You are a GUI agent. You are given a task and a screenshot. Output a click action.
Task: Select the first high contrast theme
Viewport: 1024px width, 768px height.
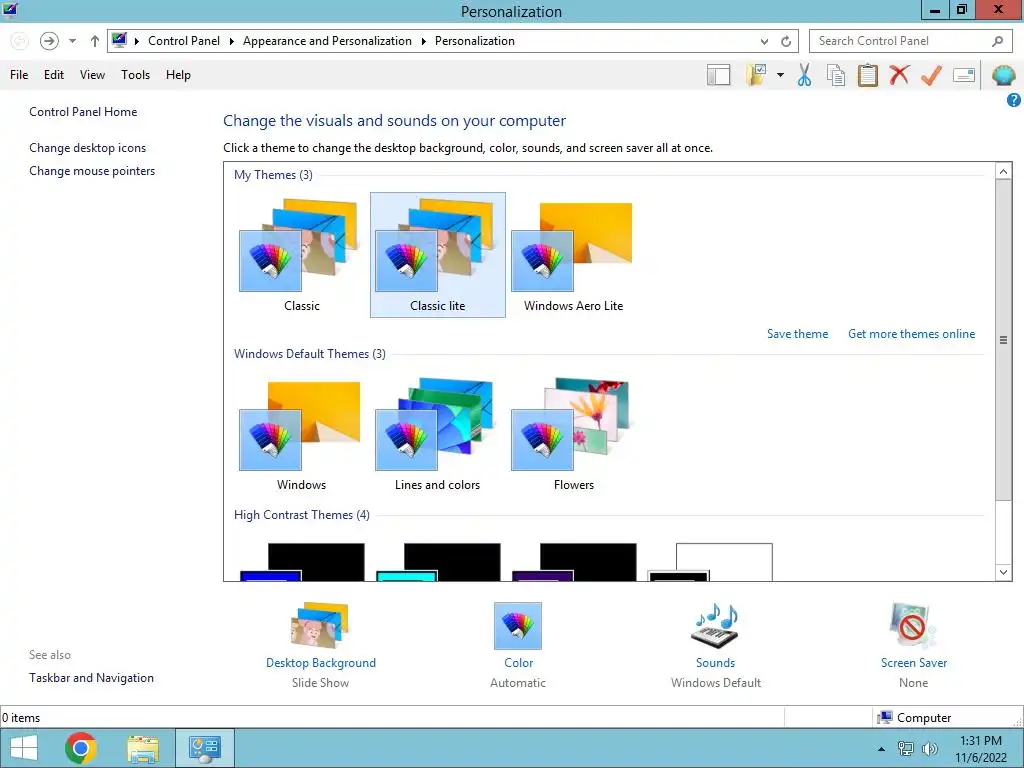[x=302, y=562]
